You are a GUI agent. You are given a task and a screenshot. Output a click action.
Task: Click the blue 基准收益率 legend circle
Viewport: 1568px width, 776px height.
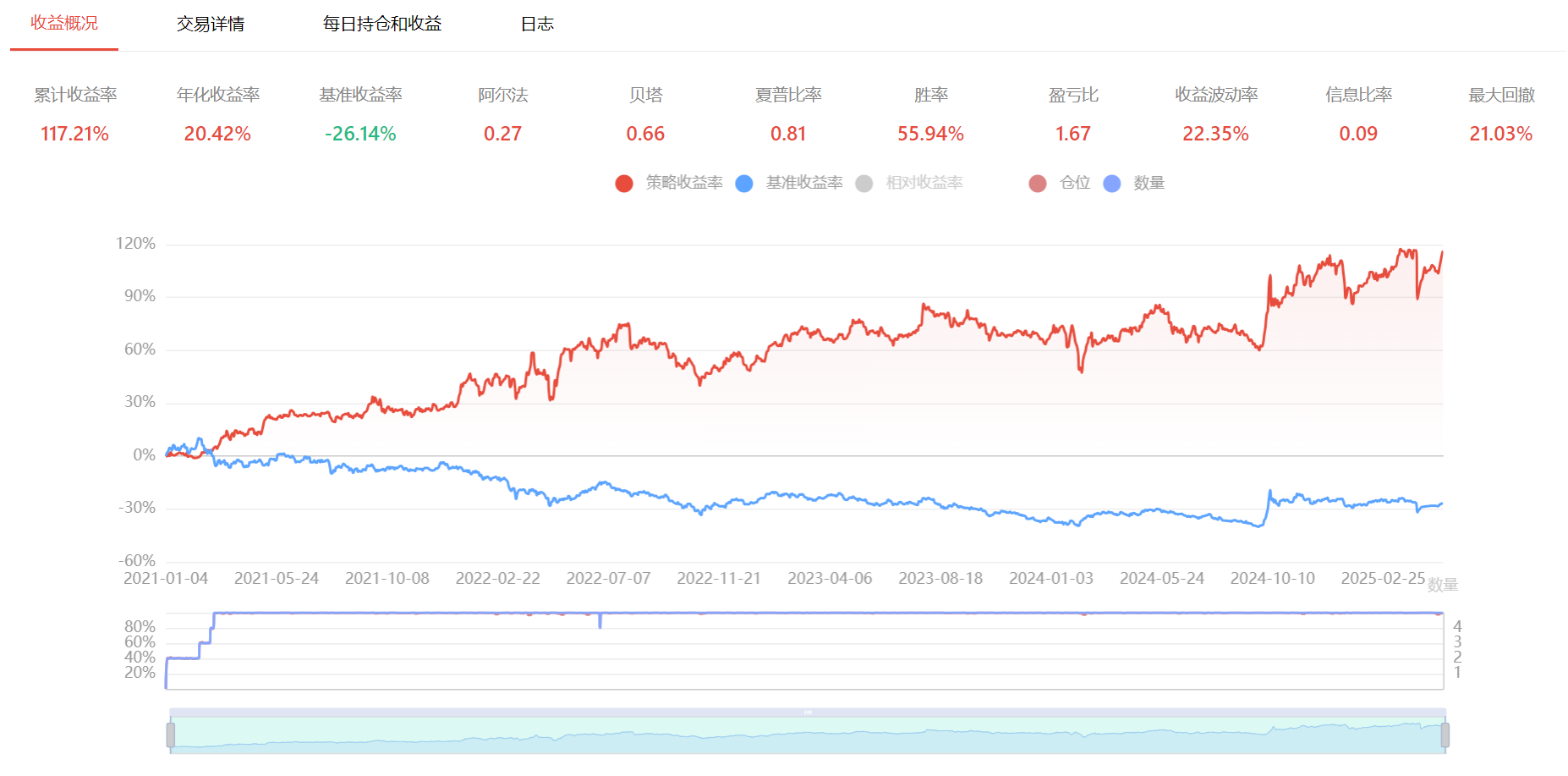point(744,184)
